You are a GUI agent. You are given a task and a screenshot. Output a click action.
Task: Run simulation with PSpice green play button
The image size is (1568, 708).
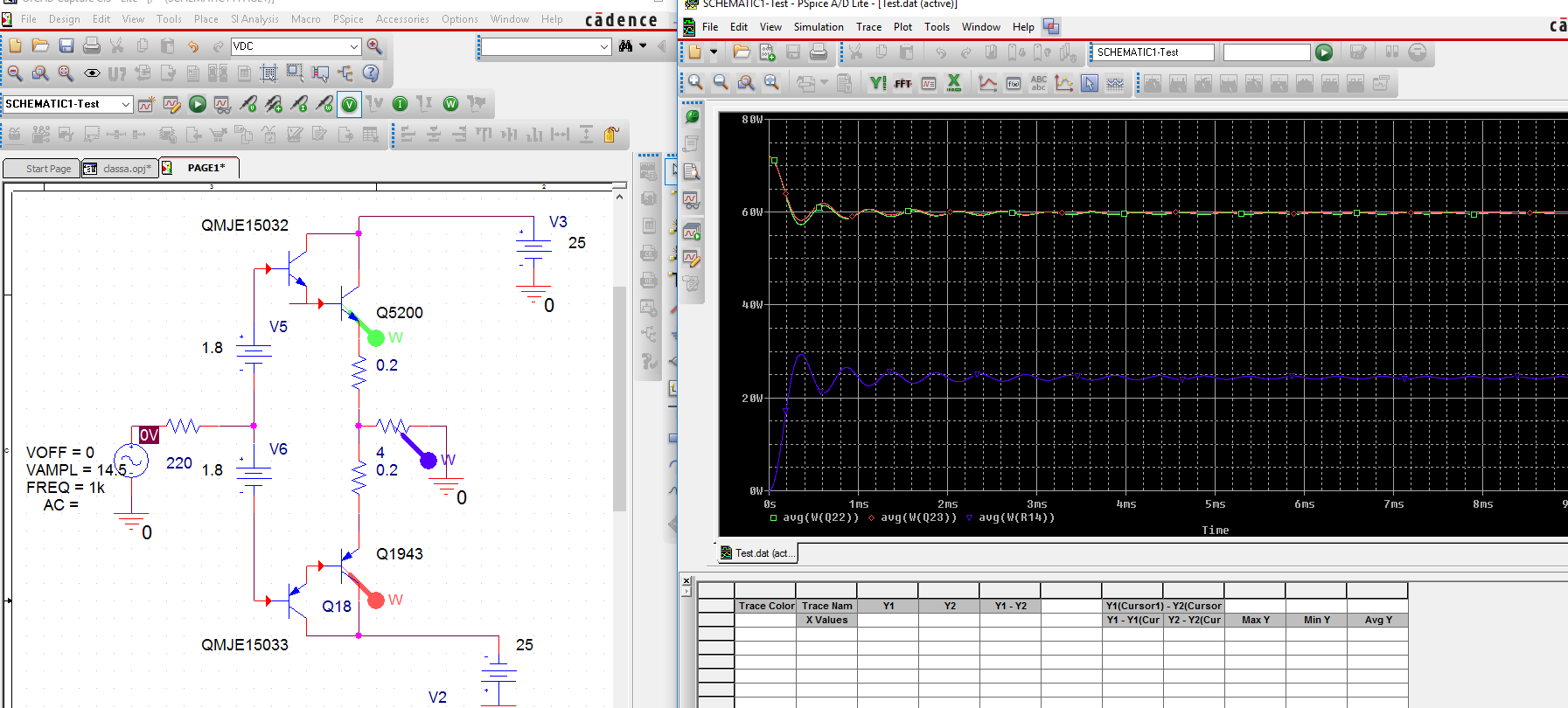click(x=1324, y=52)
